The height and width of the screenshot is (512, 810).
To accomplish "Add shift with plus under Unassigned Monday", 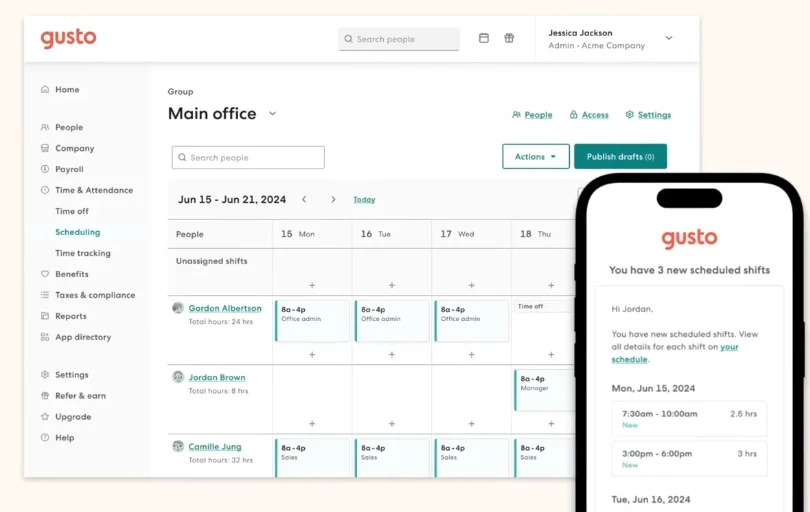I will coord(312,285).
